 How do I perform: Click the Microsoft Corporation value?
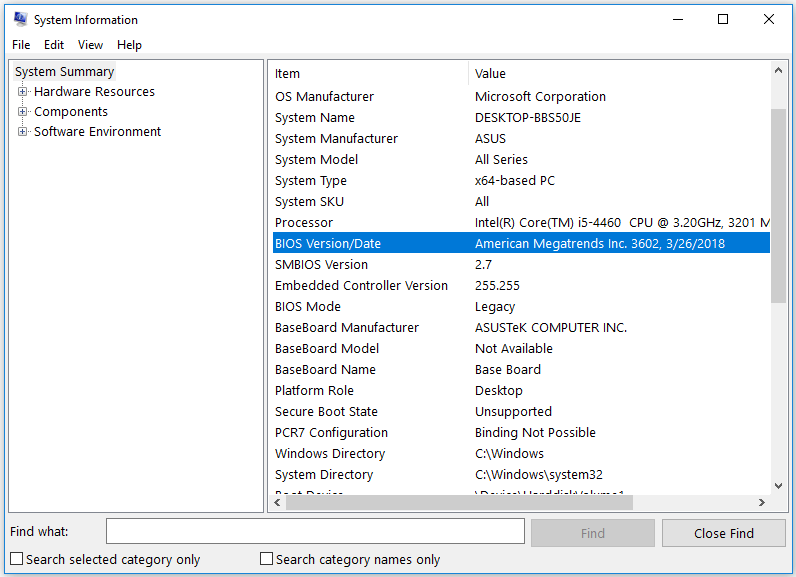(540, 96)
